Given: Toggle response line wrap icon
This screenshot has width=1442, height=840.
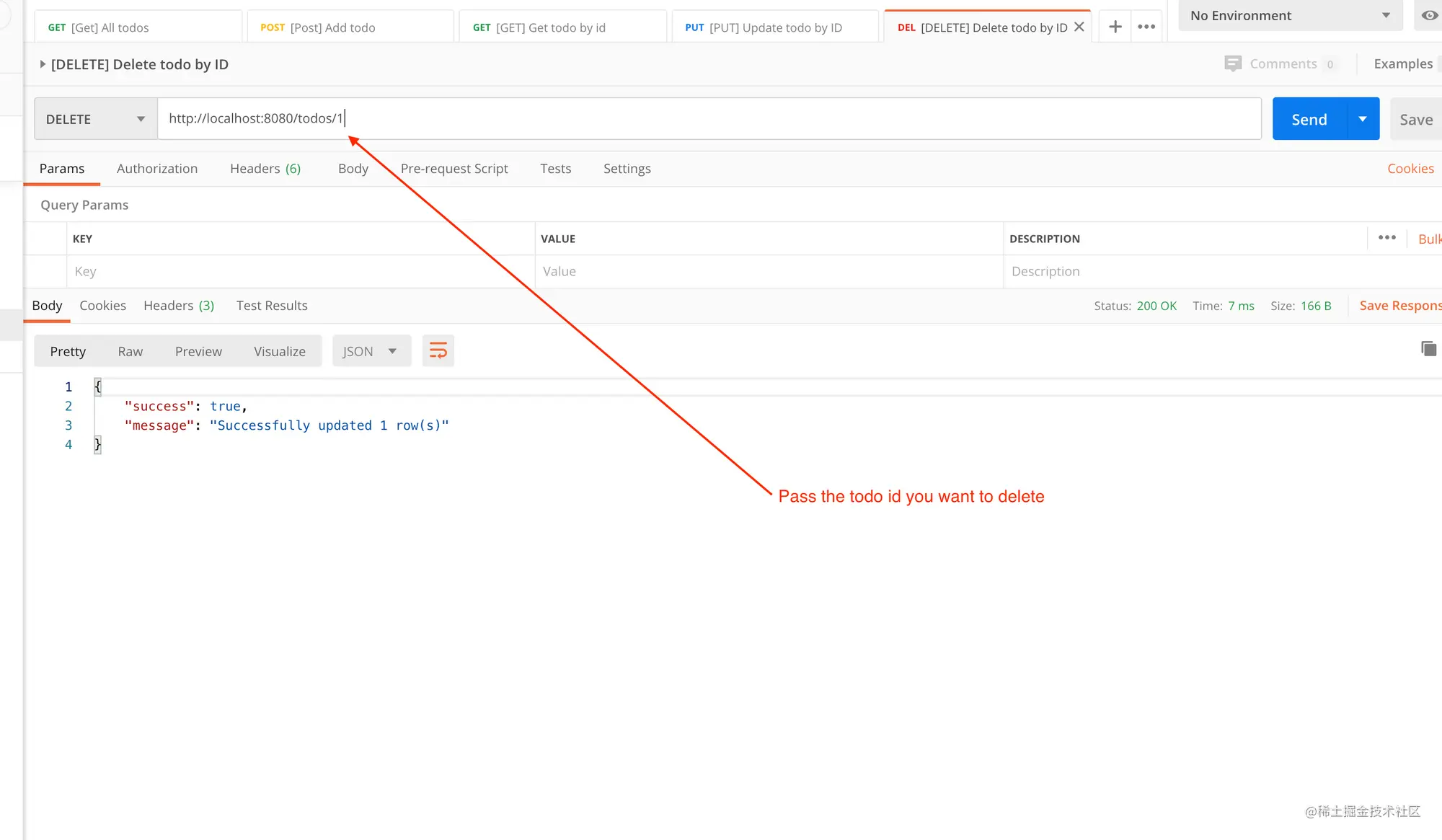Looking at the screenshot, I should (x=438, y=351).
